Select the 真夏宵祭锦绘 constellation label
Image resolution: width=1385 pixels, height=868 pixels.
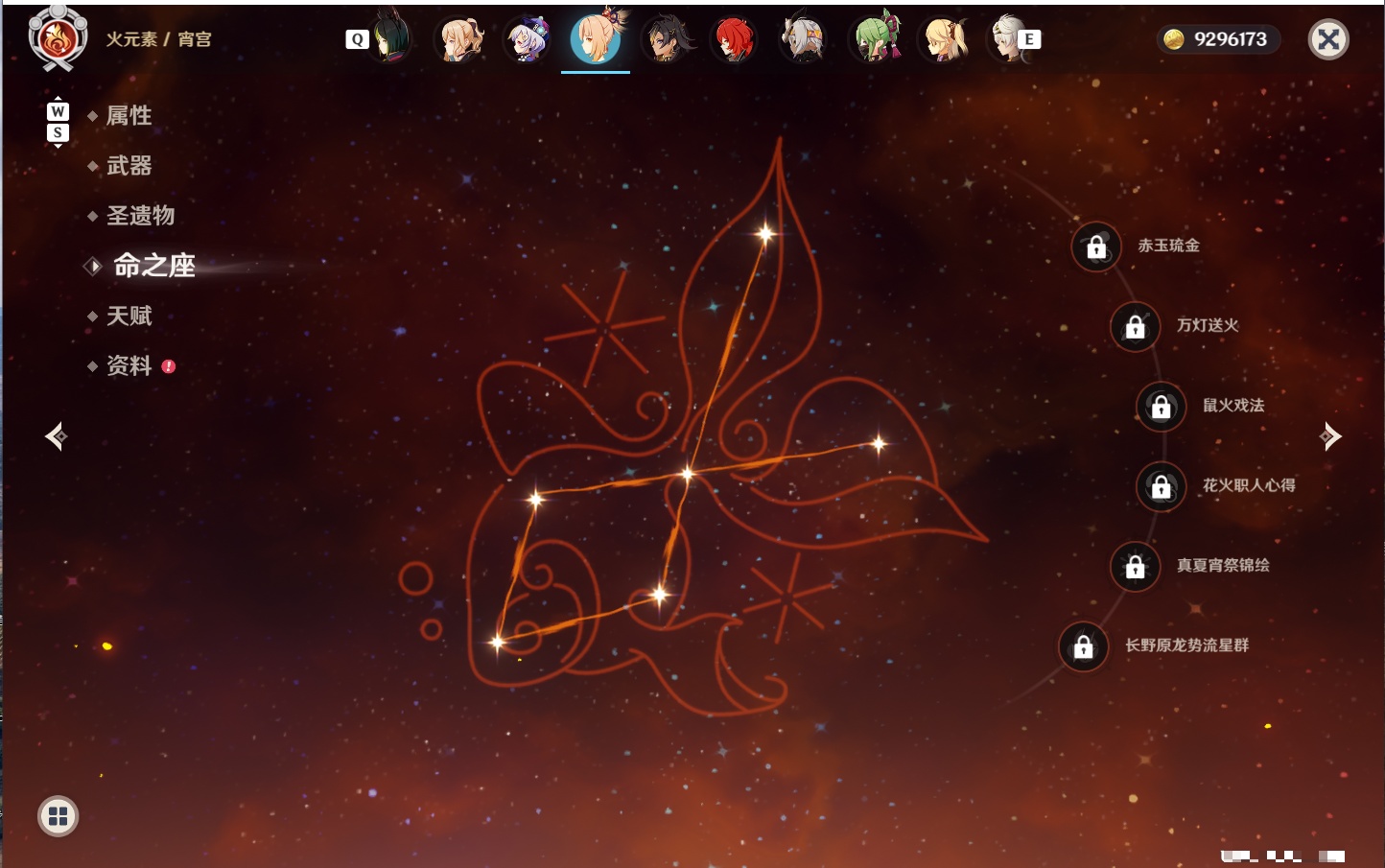pos(1223,565)
